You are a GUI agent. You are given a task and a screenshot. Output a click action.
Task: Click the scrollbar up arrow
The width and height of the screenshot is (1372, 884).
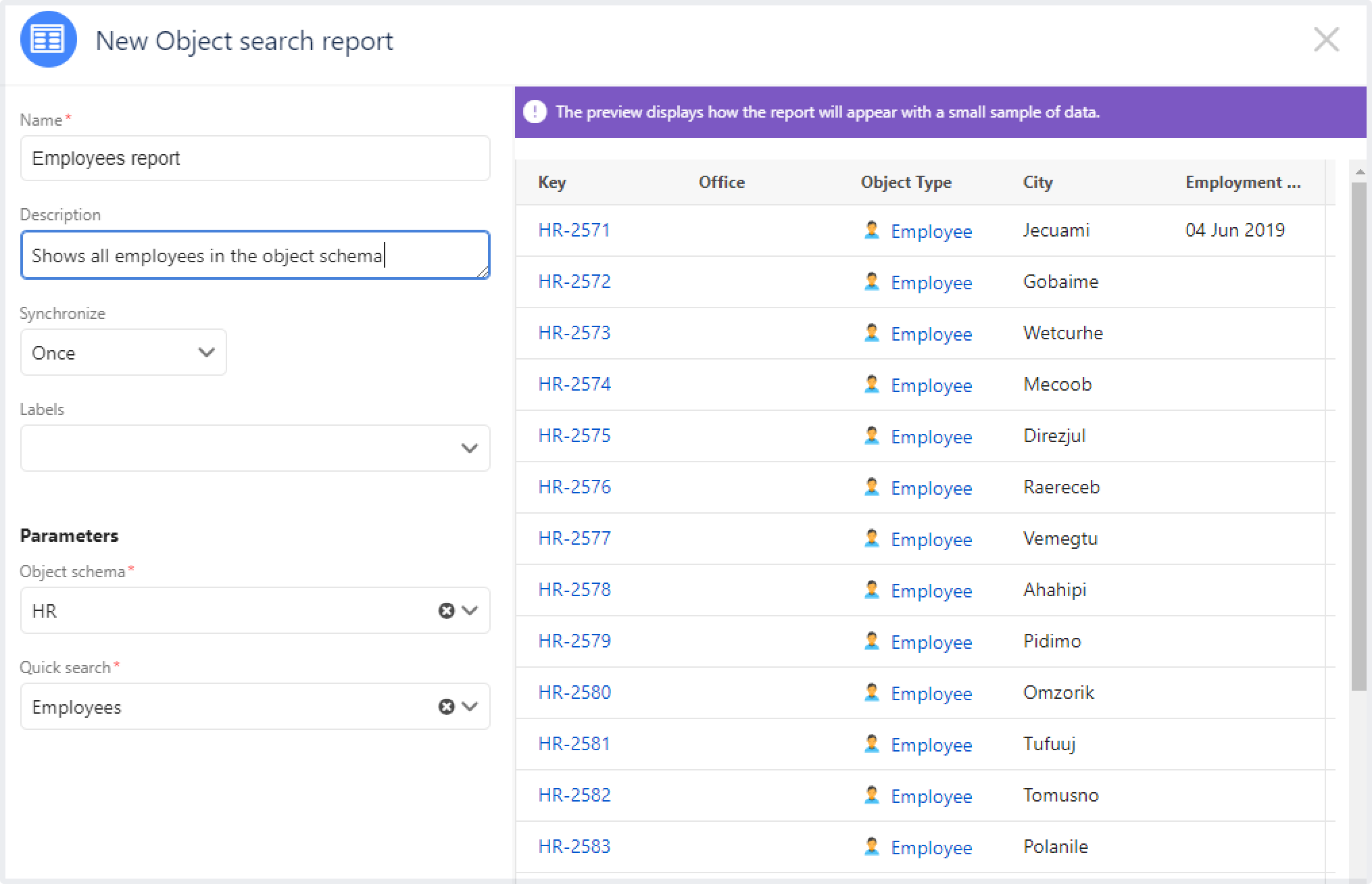1359,172
